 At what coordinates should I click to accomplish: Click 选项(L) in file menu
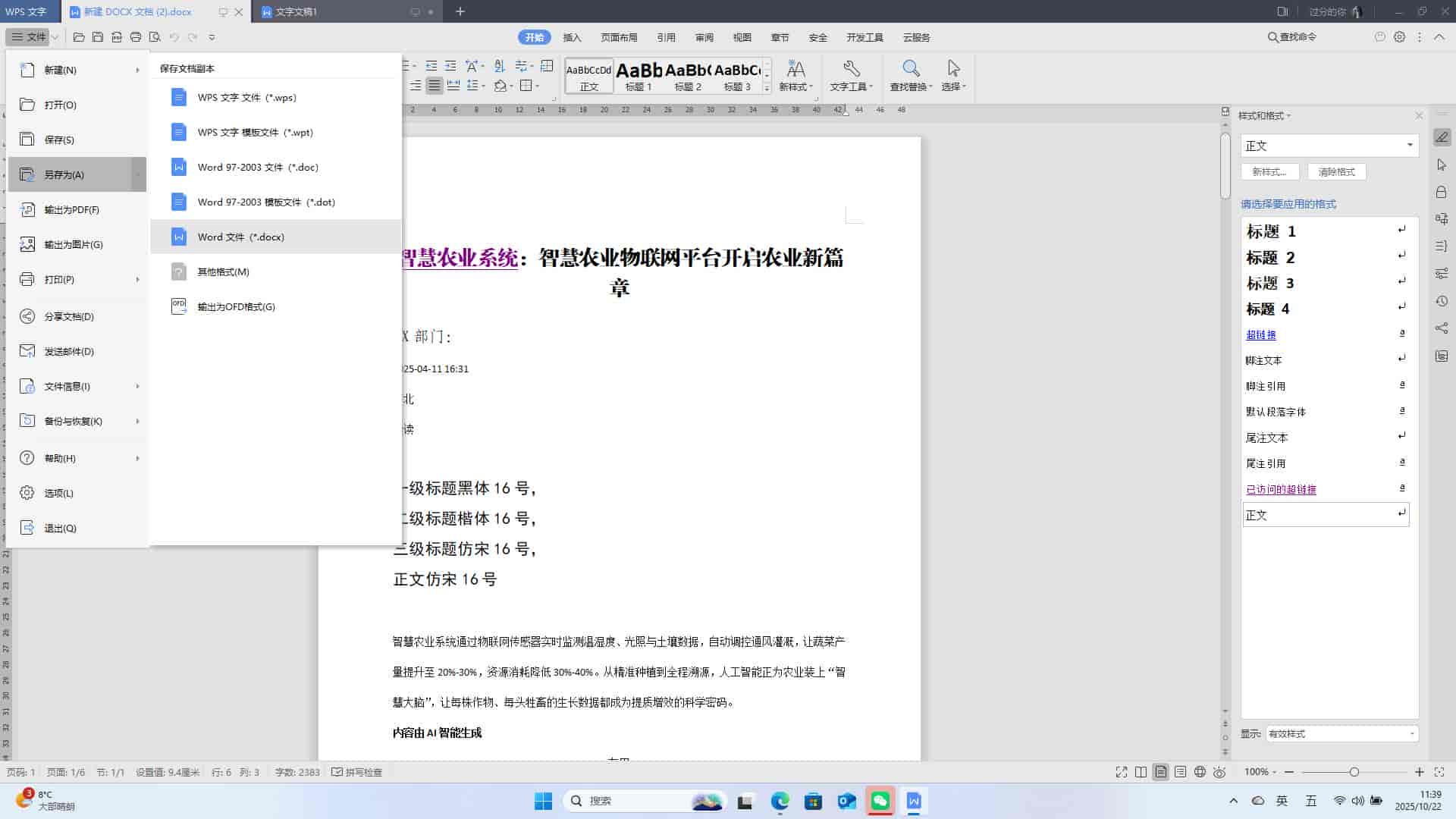pyautogui.click(x=77, y=493)
